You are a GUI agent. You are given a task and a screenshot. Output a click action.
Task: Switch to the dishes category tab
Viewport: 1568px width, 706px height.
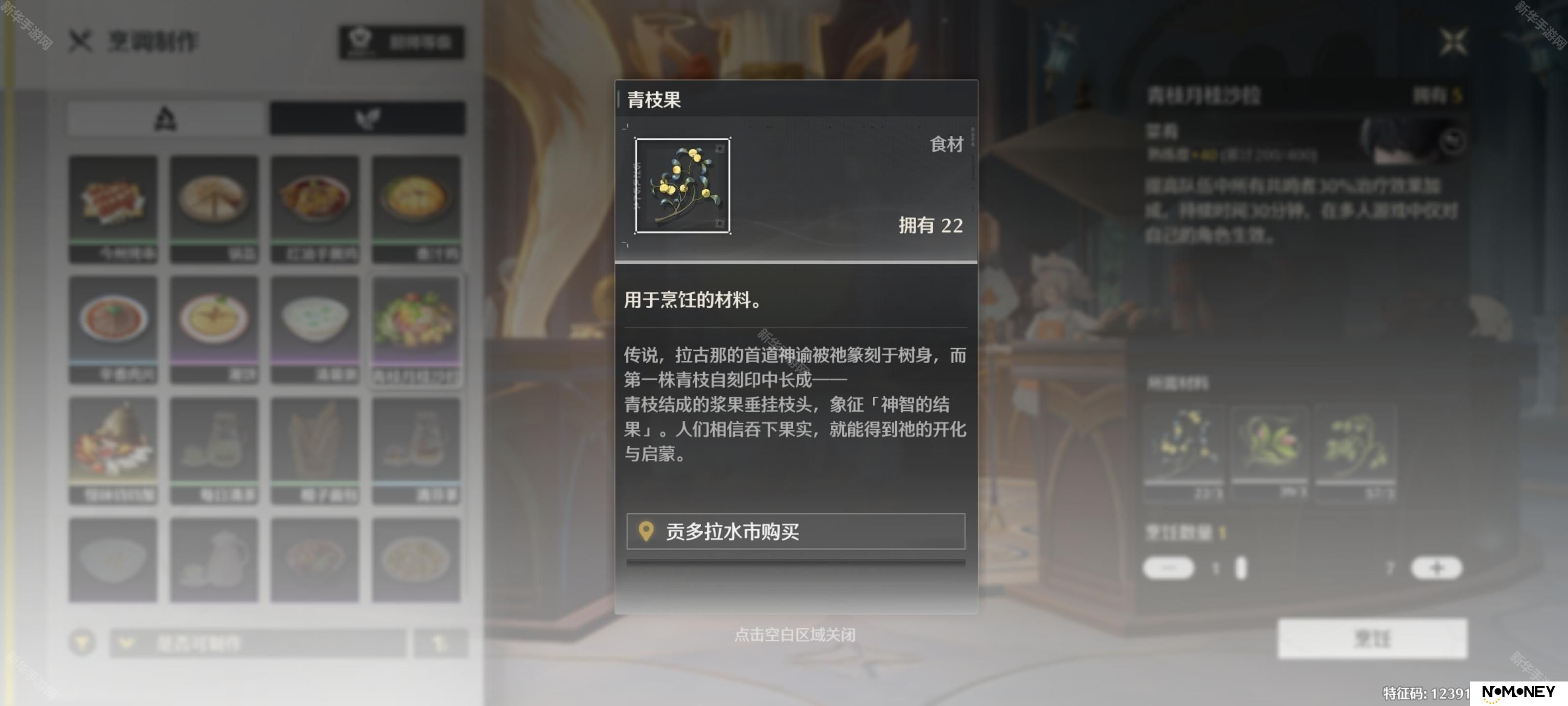tap(166, 118)
